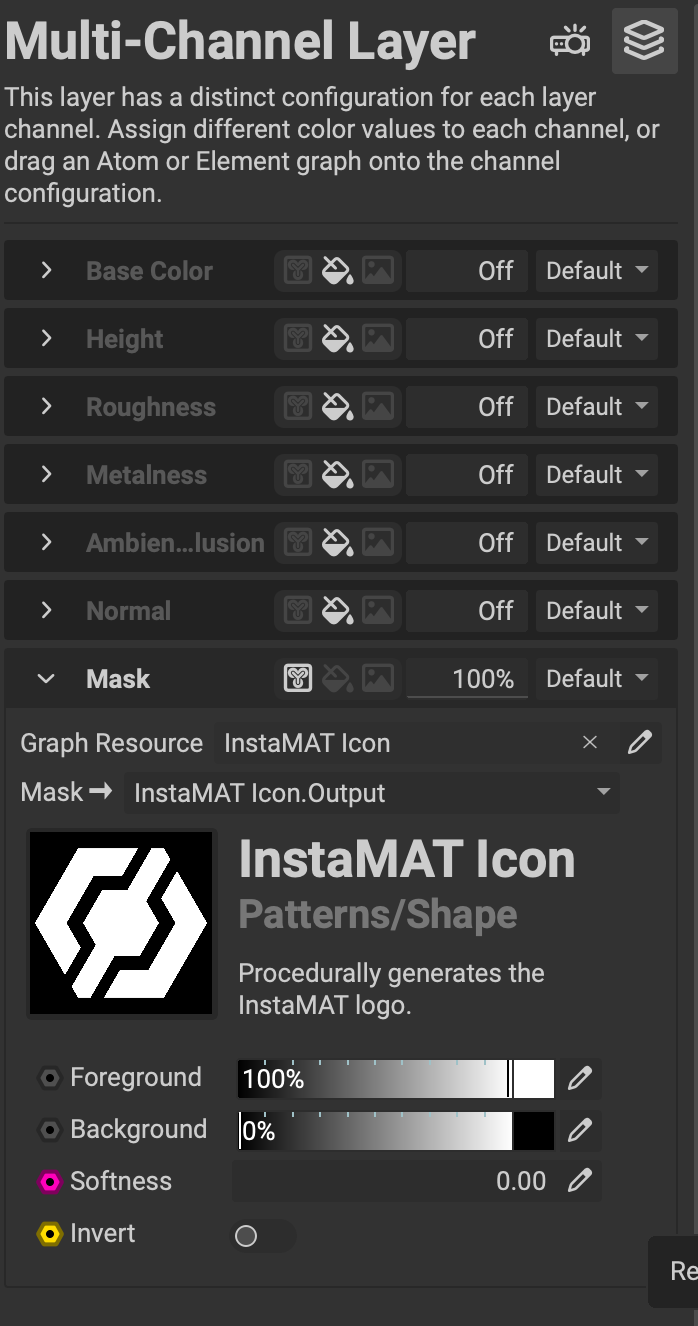Click the Invert parameter yellow port
Image resolution: width=698 pixels, height=1326 pixels.
tap(49, 1234)
